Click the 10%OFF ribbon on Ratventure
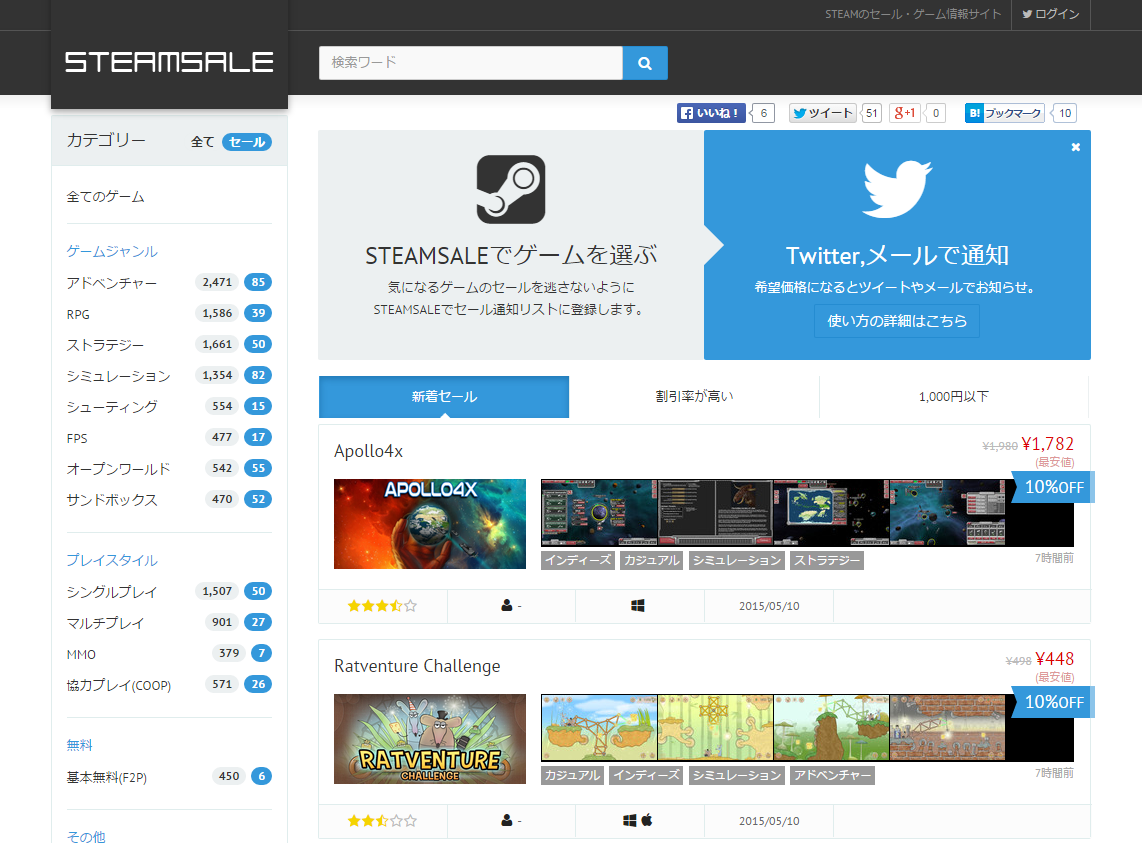Viewport: 1142px width, 843px height. (x=1053, y=702)
